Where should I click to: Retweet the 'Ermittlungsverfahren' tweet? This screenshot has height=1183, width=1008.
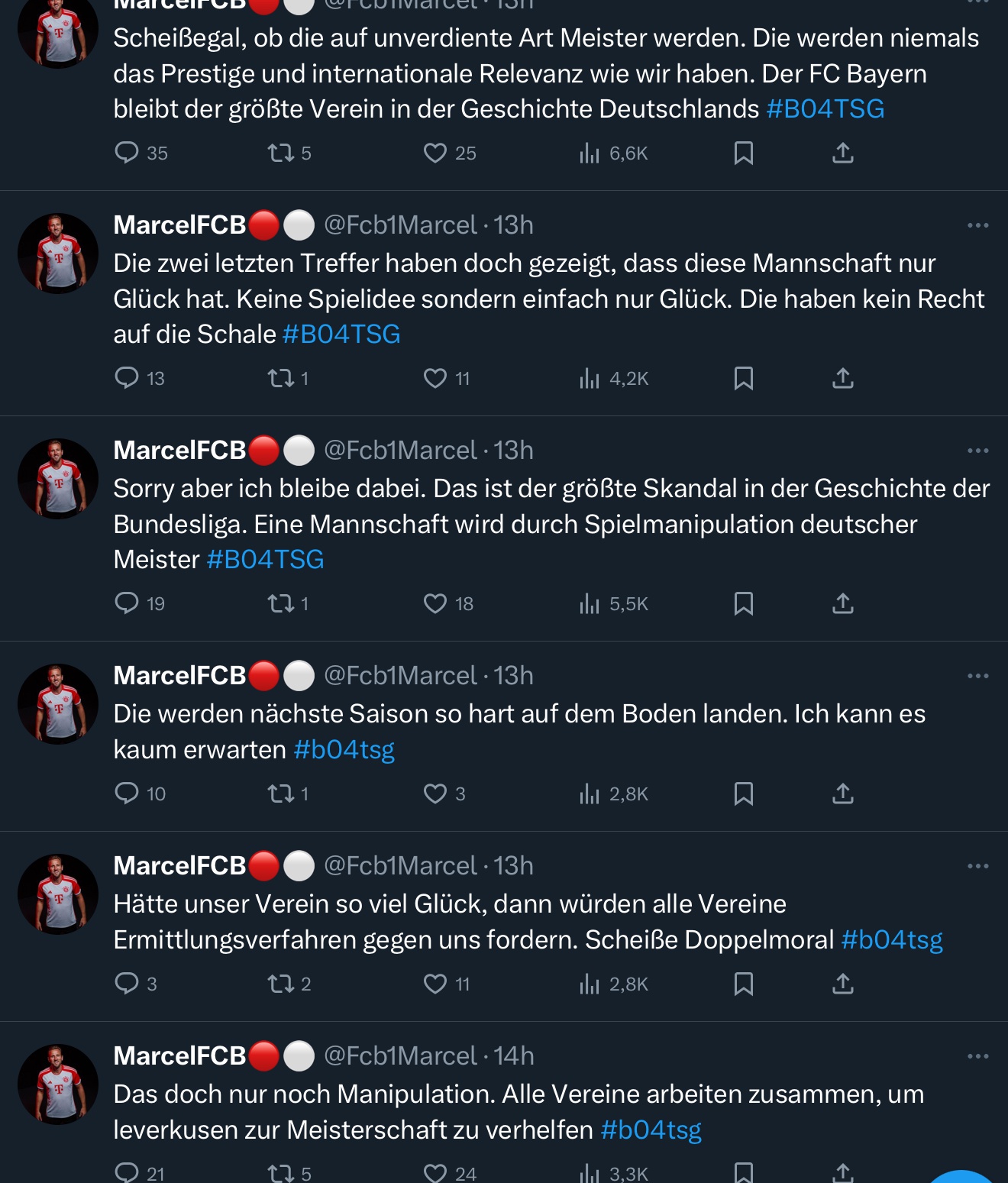pyautogui.click(x=281, y=984)
